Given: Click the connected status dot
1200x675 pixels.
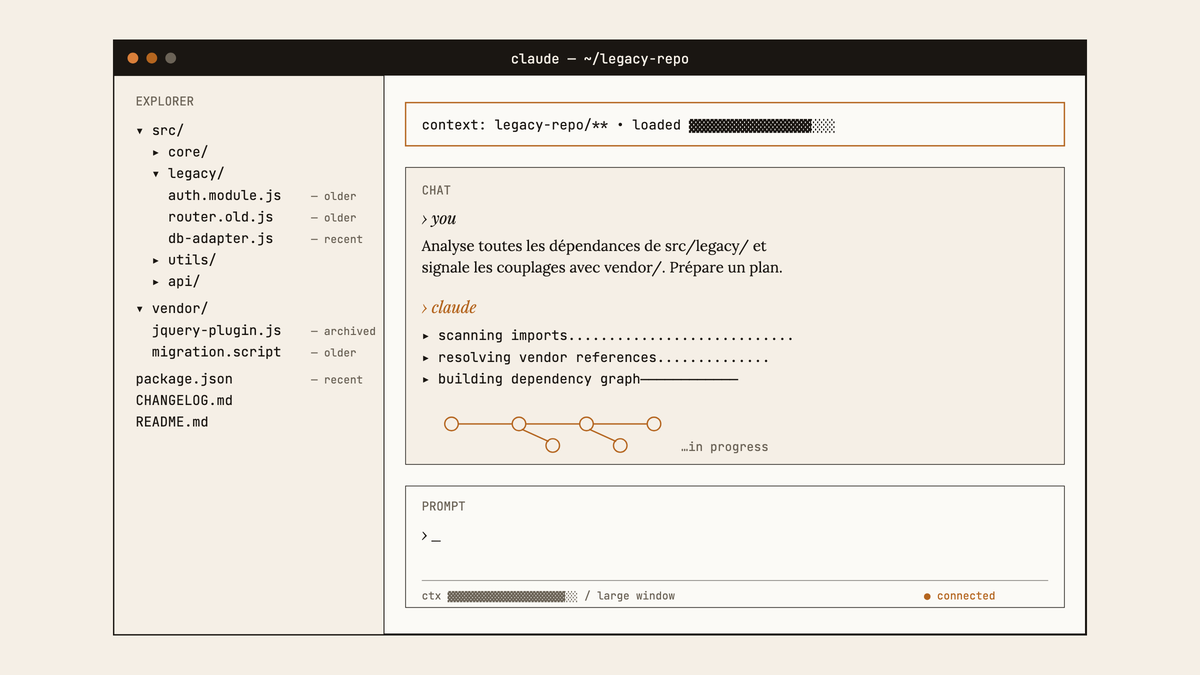Looking at the screenshot, I should [x=927, y=597].
